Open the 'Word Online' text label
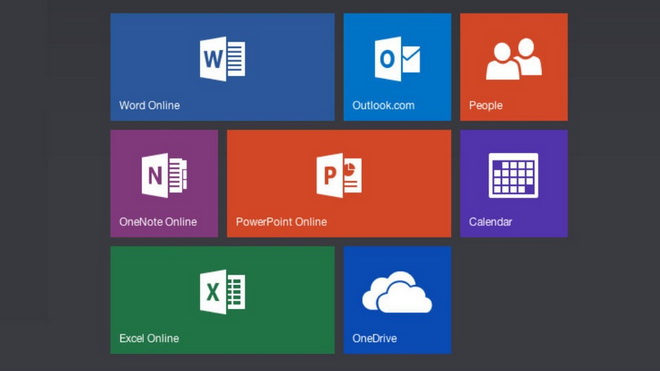The image size is (660, 371). [149, 105]
